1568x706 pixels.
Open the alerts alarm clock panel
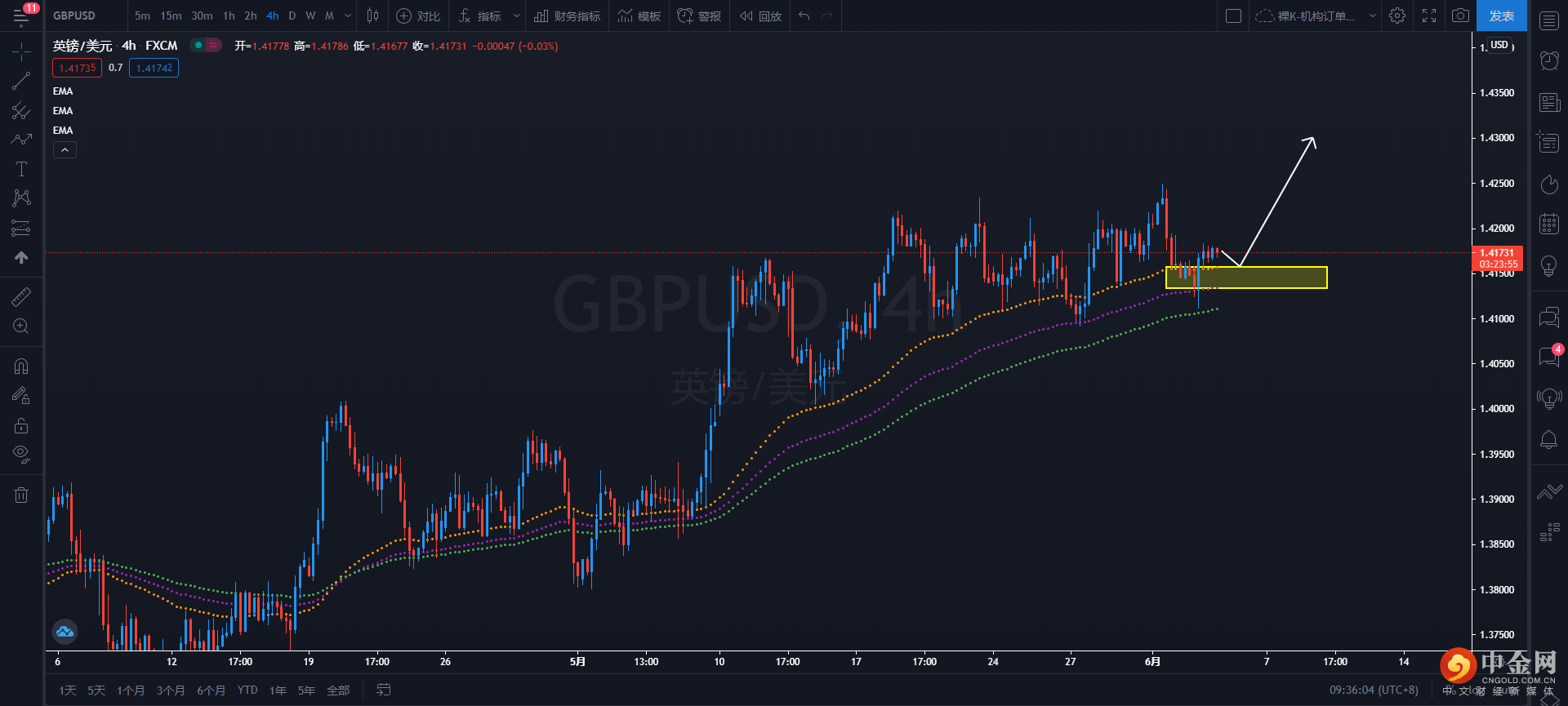(x=1549, y=60)
